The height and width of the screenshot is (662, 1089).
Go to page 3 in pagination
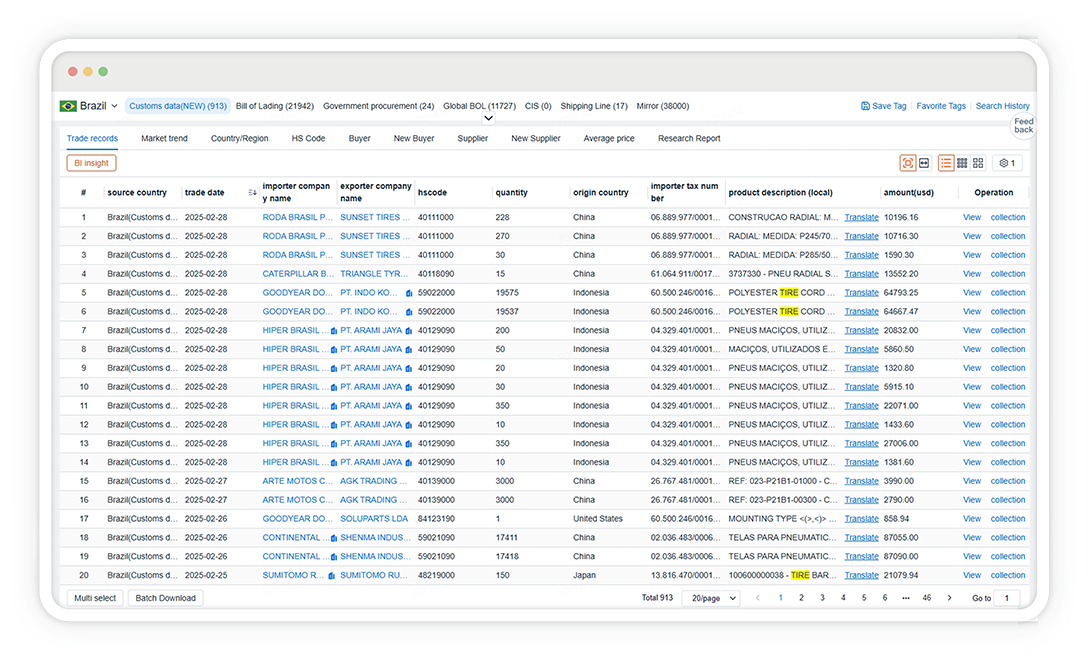coord(822,598)
